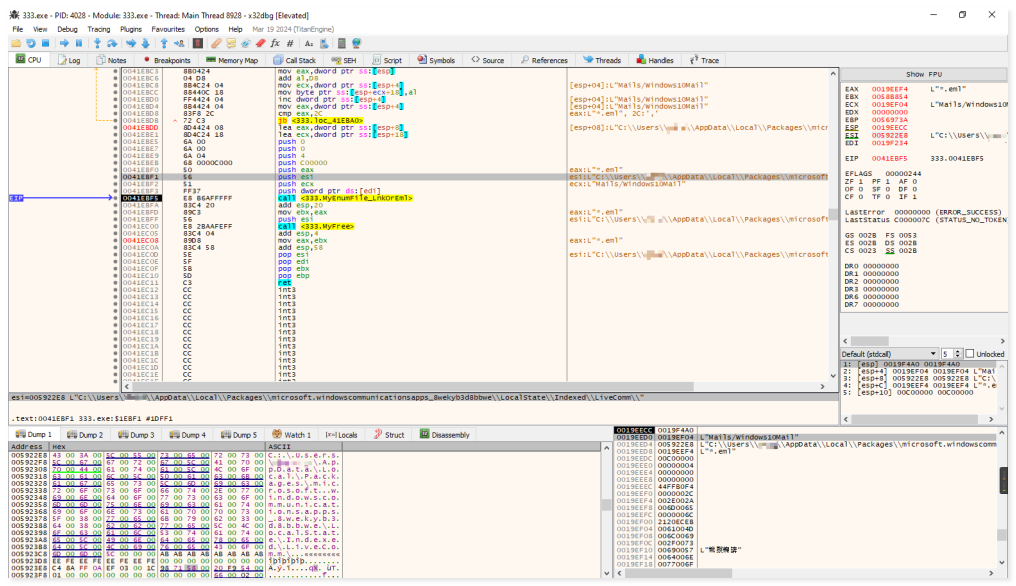Open the fx functions toolbar icon

pyautogui.click(x=275, y=44)
